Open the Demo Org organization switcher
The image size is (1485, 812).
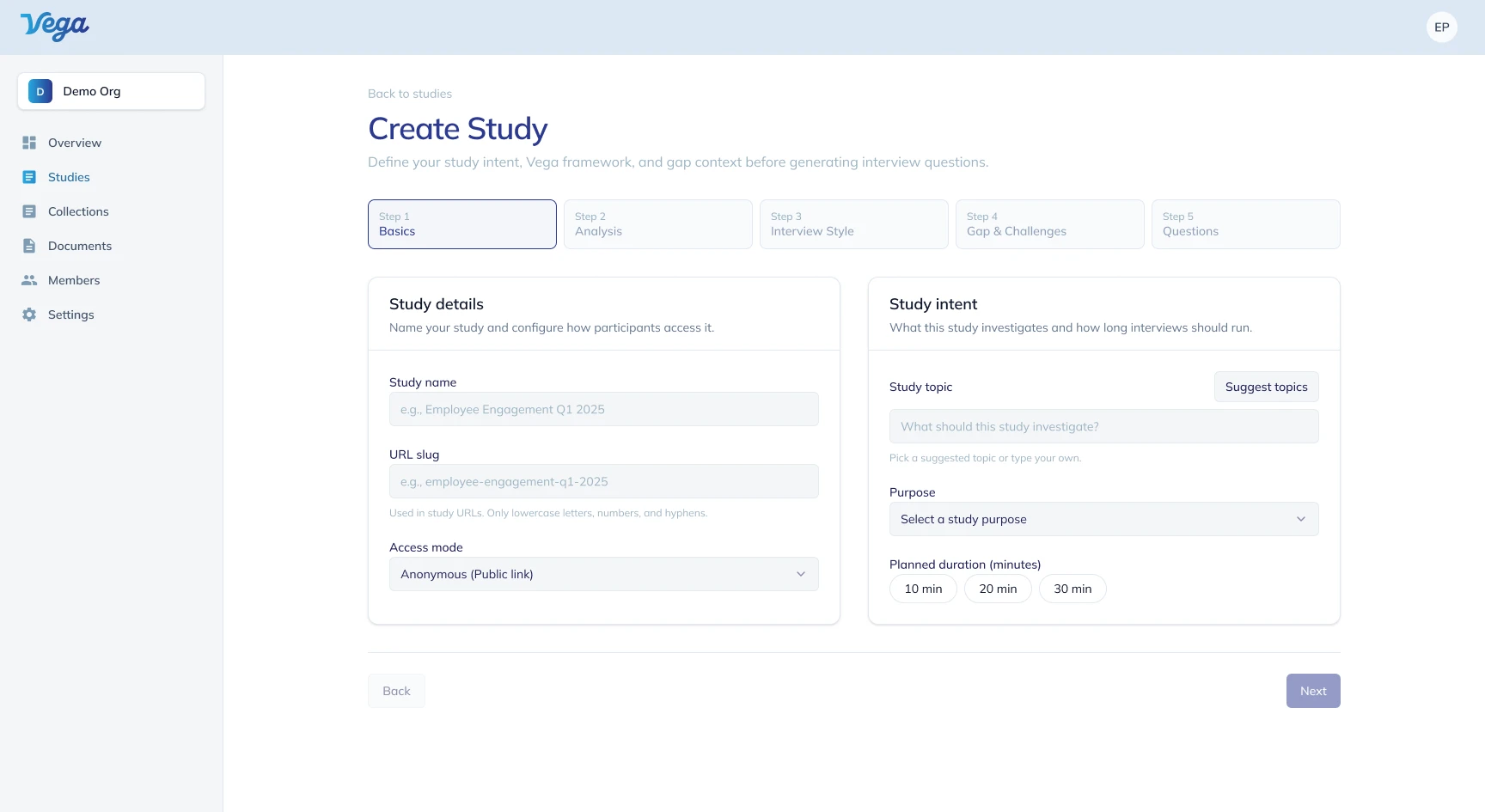click(111, 91)
